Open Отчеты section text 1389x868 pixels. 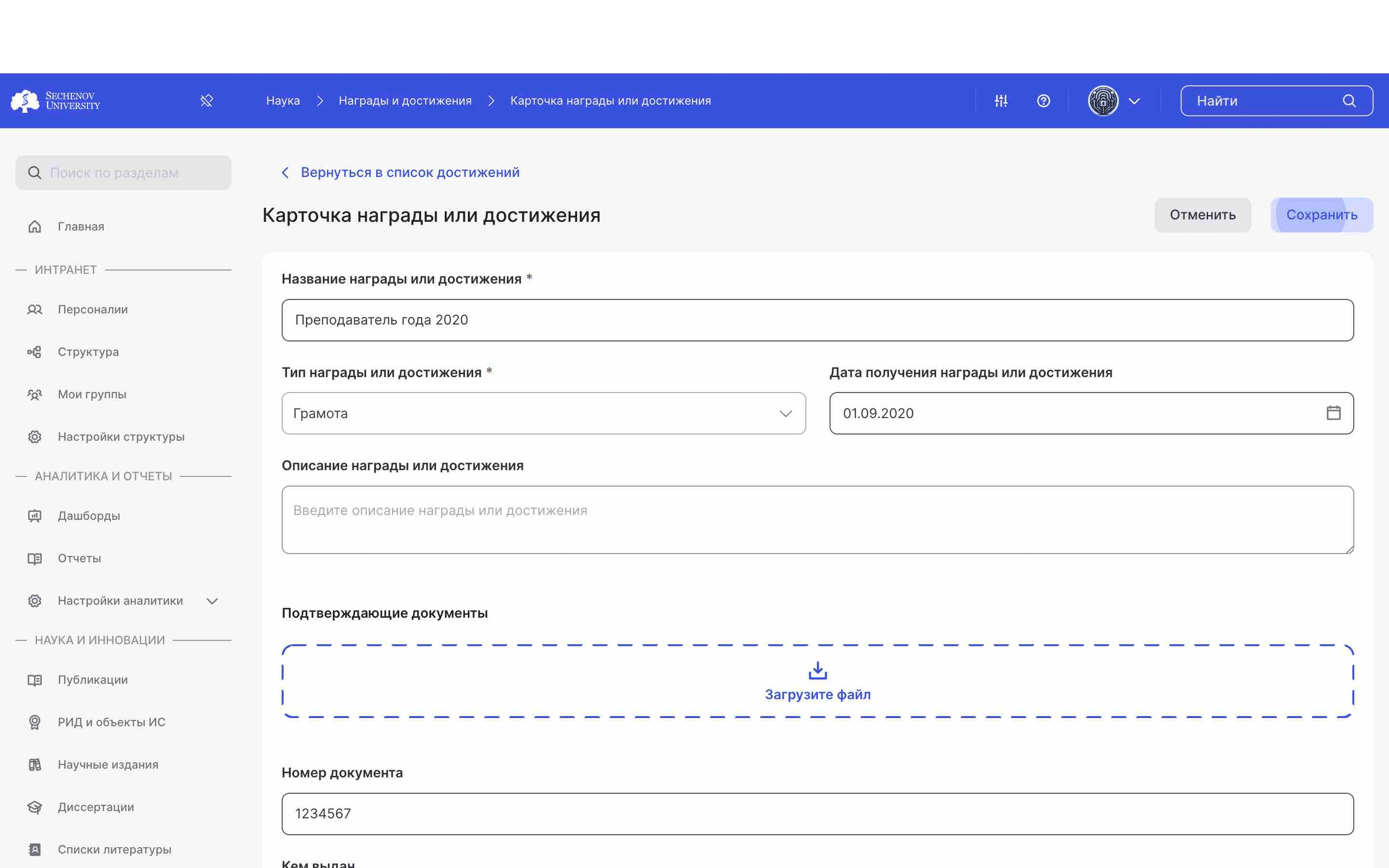coord(79,558)
